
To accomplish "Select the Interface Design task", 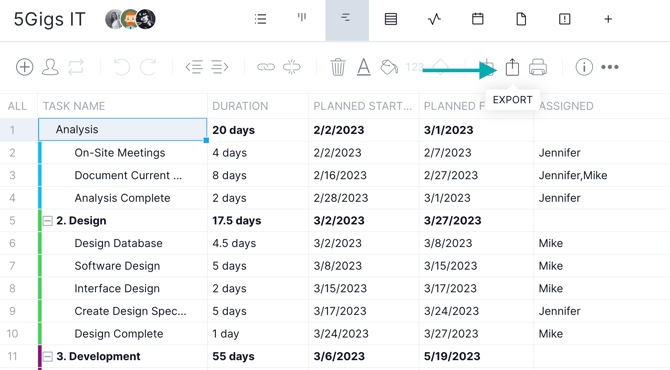I will 117,288.
